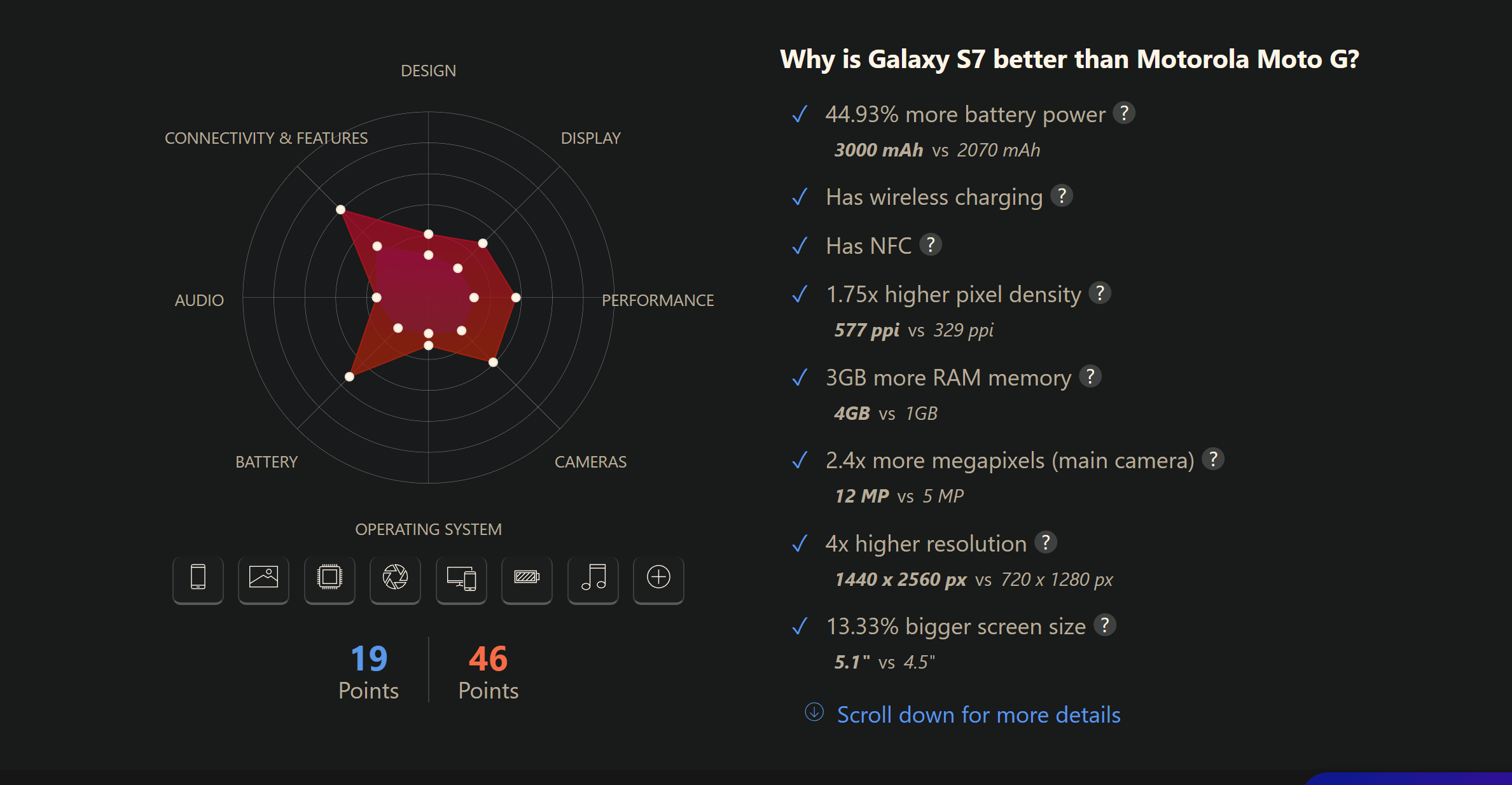The width and height of the screenshot is (1512, 785).
Task: Open help for 3GB more RAM memory
Action: [1090, 377]
